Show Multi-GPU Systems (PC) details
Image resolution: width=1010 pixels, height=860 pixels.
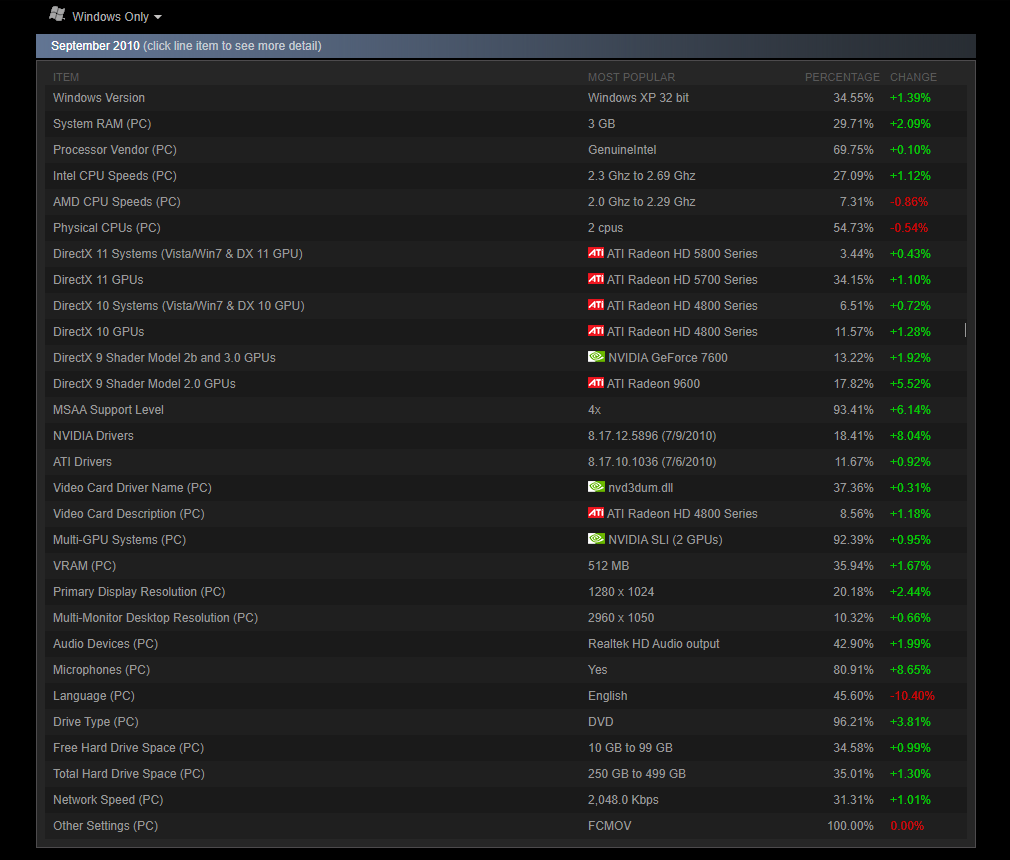tap(506, 540)
